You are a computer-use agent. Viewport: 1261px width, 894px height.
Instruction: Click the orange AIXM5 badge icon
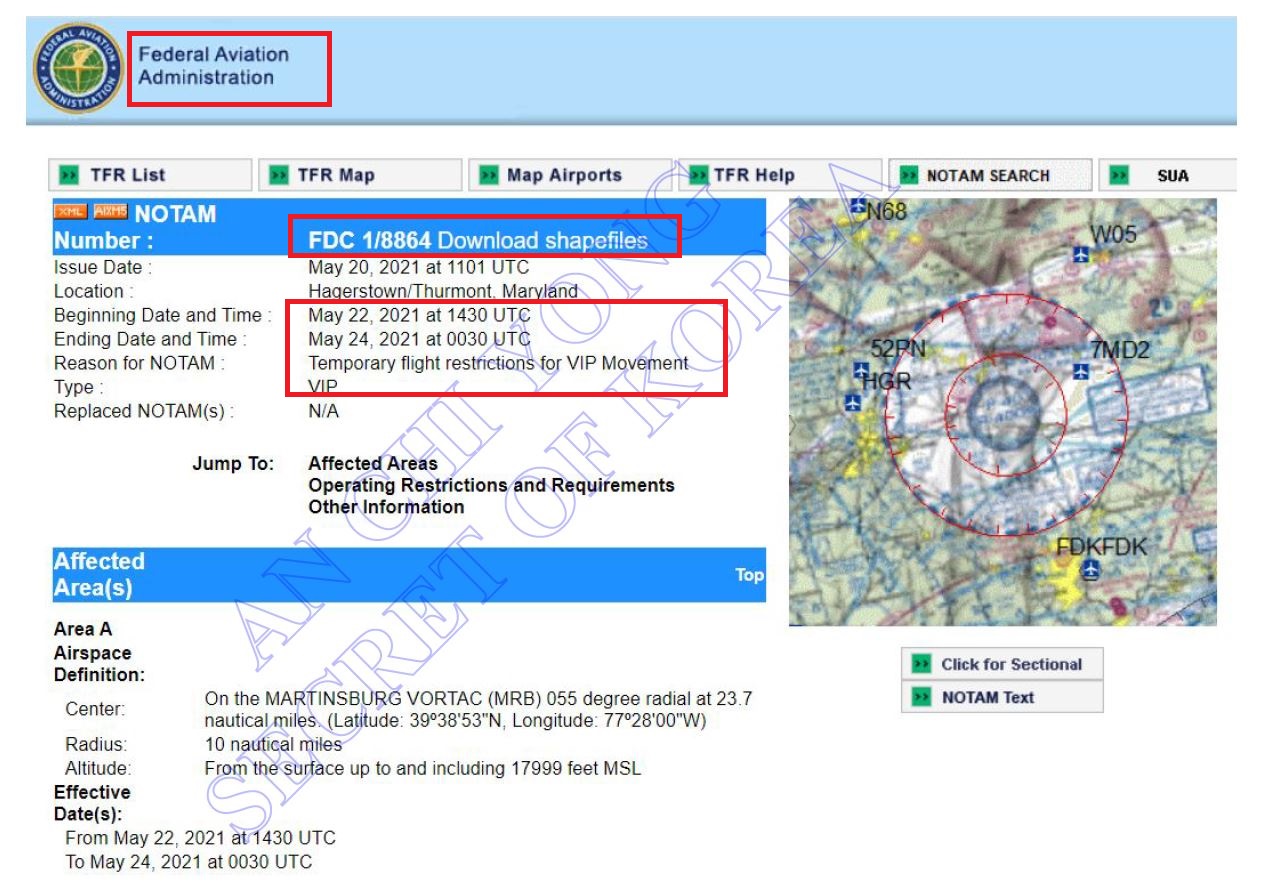(110, 212)
